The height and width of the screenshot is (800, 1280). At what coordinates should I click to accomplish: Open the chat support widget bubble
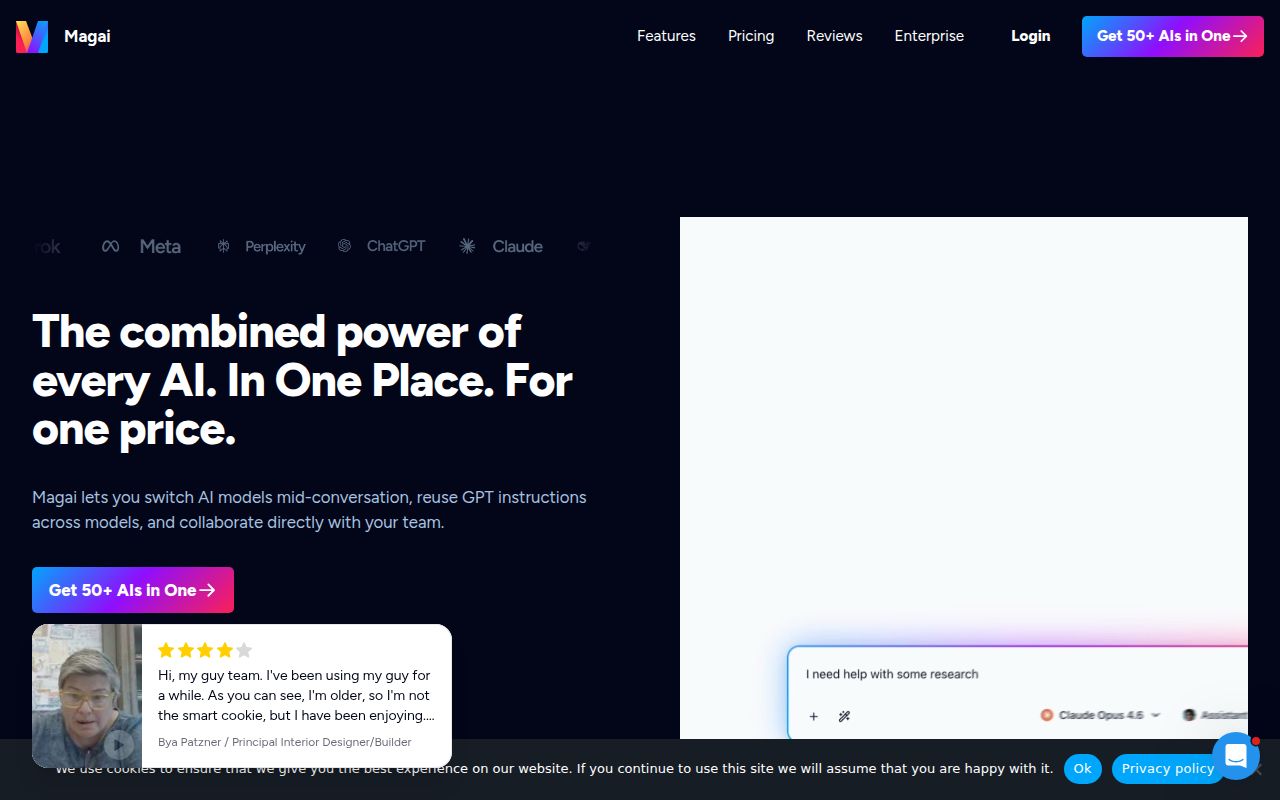(1236, 756)
